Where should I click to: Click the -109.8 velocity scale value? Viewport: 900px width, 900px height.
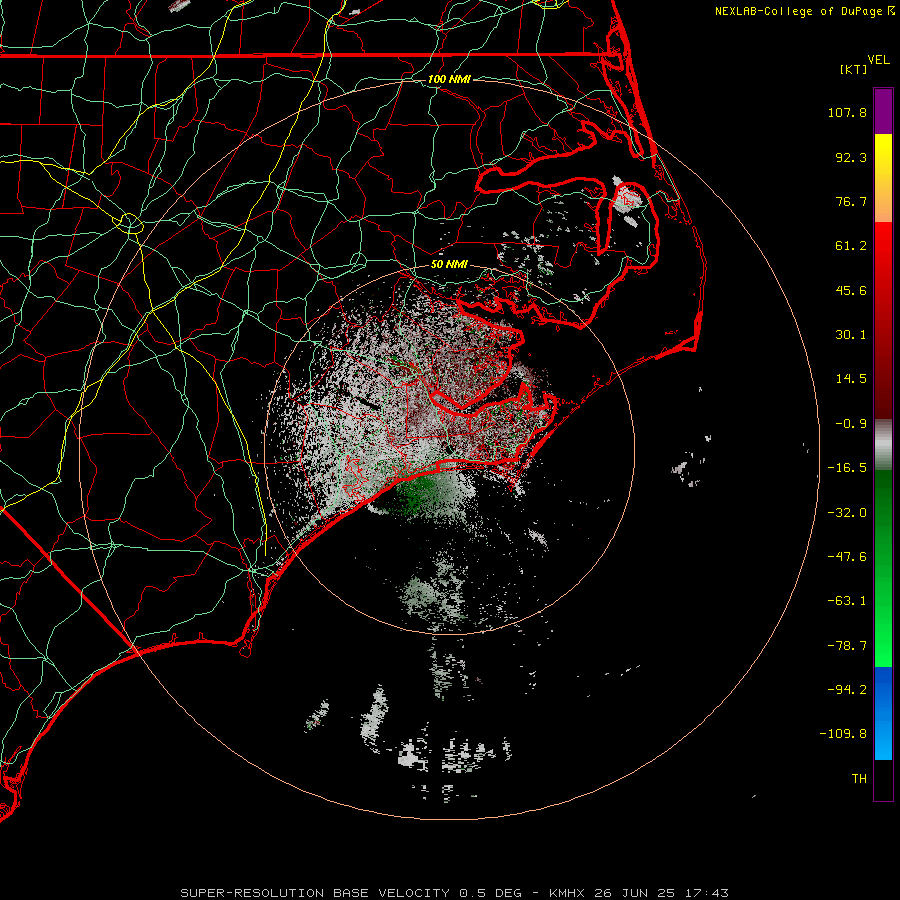(843, 734)
